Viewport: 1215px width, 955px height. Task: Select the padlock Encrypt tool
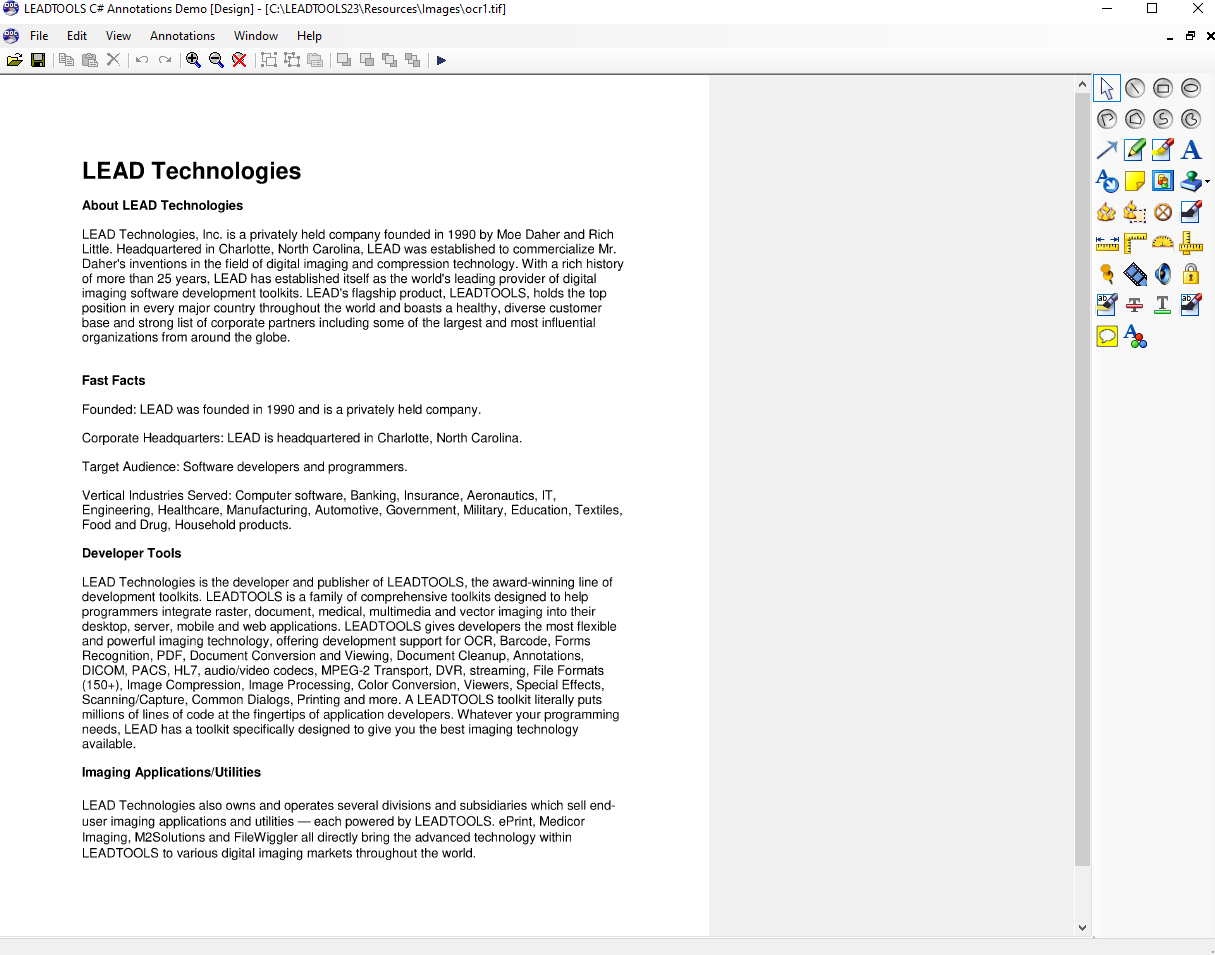pyautogui.click(x=1191, y=274)
